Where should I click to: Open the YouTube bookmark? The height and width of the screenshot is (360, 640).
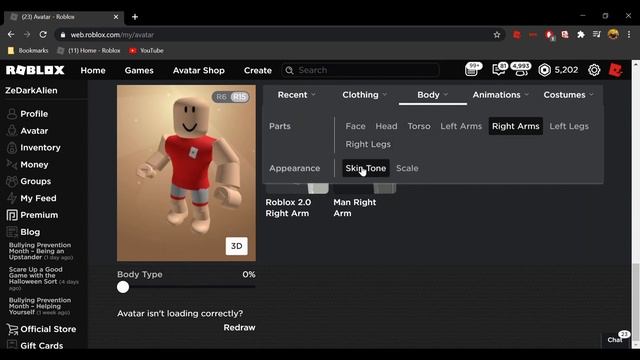tap(146, 51)
